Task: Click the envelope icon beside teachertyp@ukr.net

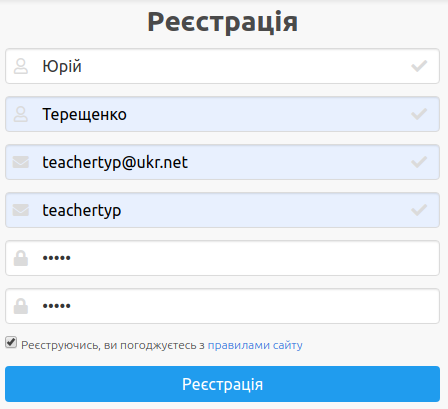Action: point(21,162)
